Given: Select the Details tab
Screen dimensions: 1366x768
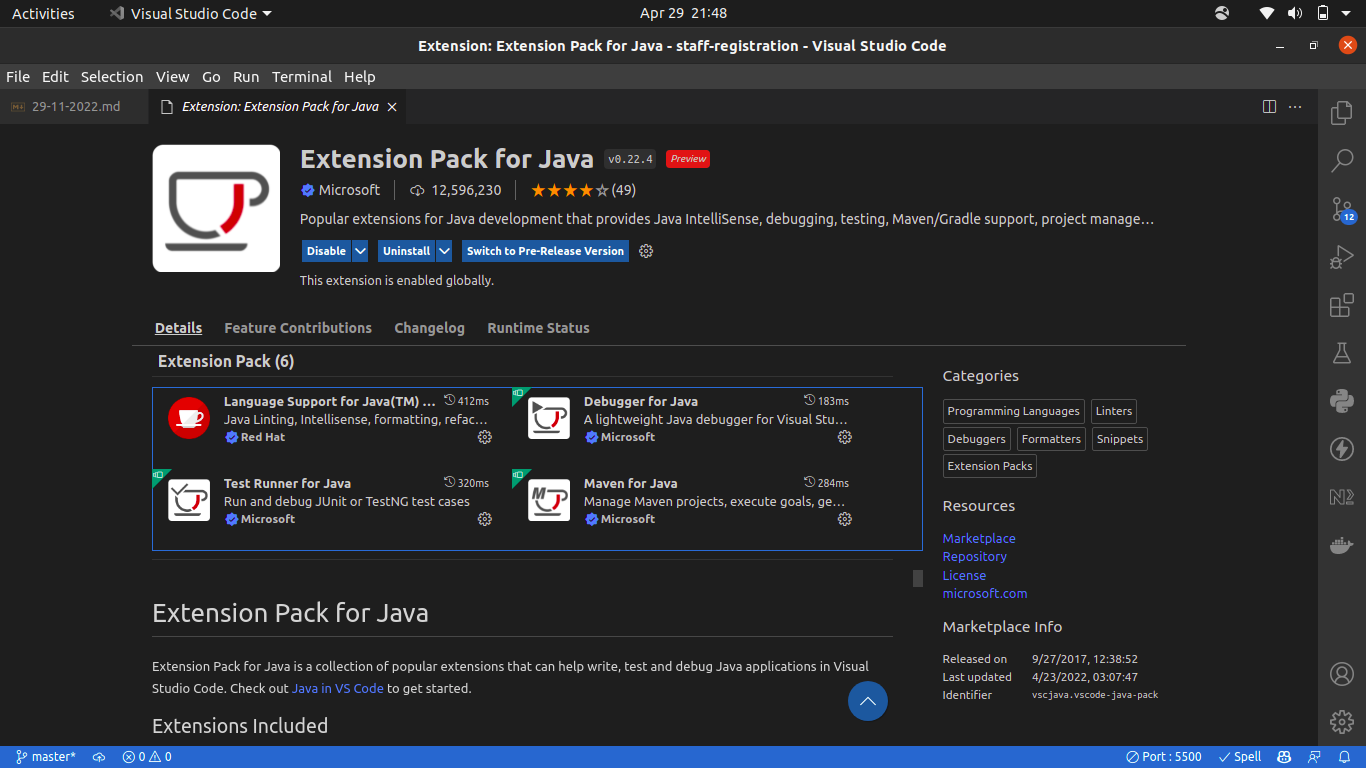Looking at the screenshot, I should tap(179, 328).
